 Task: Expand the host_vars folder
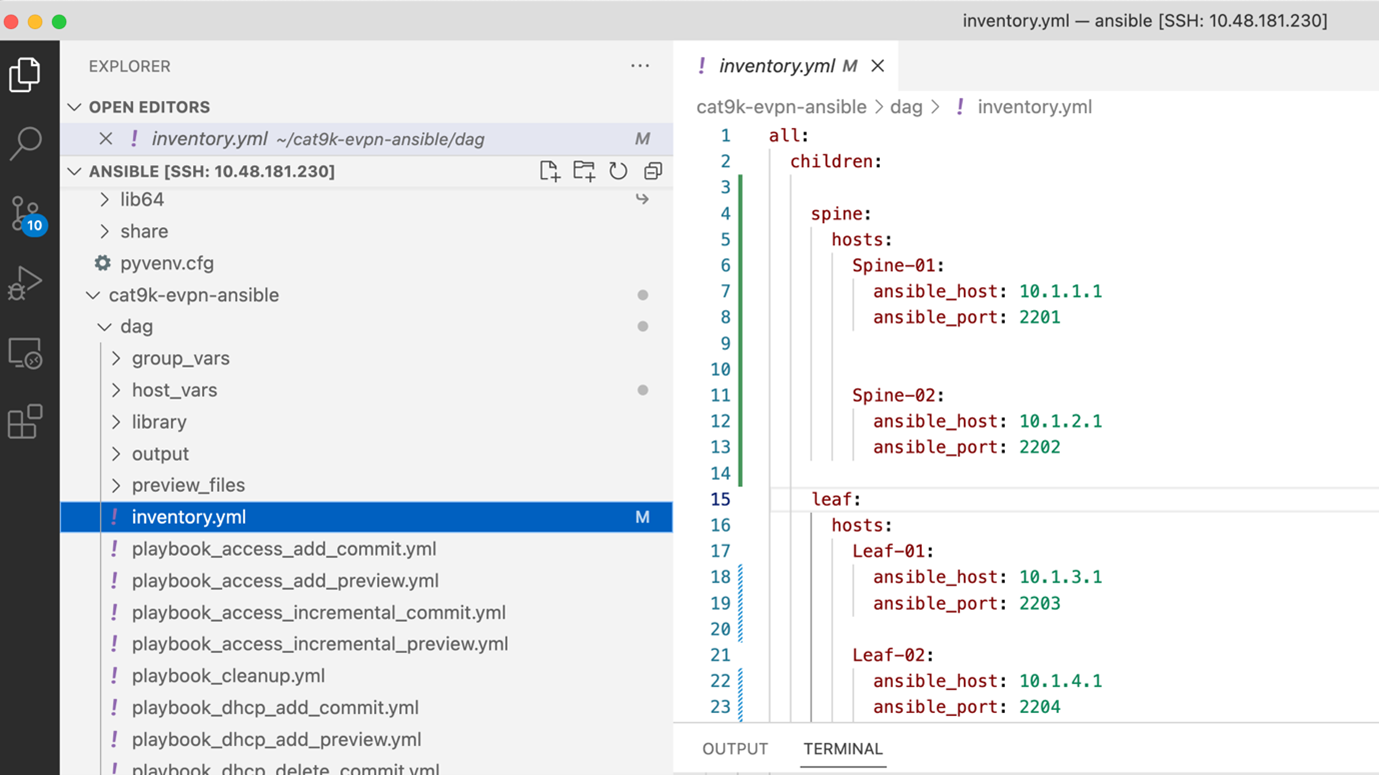tap(117, 390)
